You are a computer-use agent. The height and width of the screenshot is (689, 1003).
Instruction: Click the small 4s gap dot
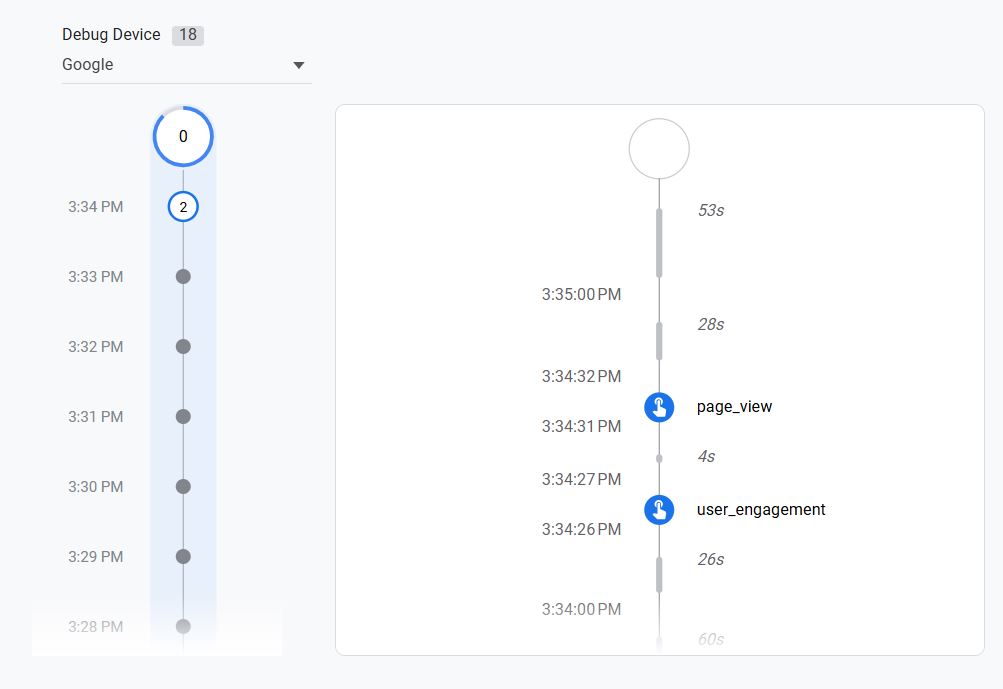659,458
